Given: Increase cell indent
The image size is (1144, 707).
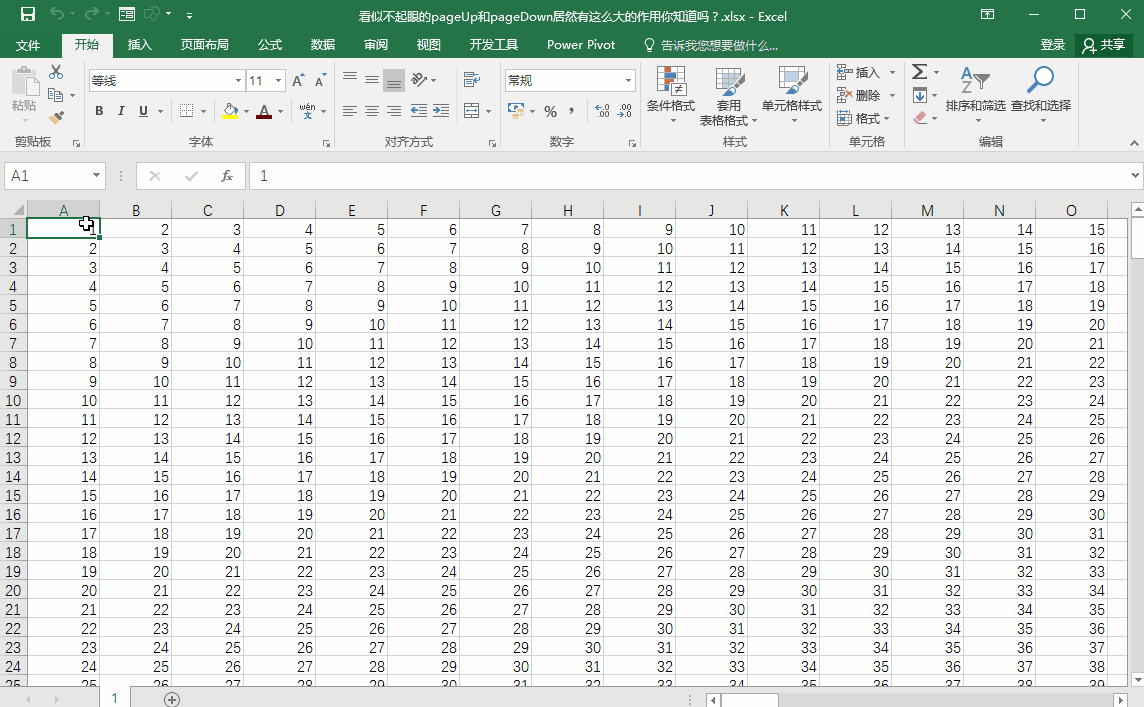Looking at the screenshot, I should pos(441,111).
